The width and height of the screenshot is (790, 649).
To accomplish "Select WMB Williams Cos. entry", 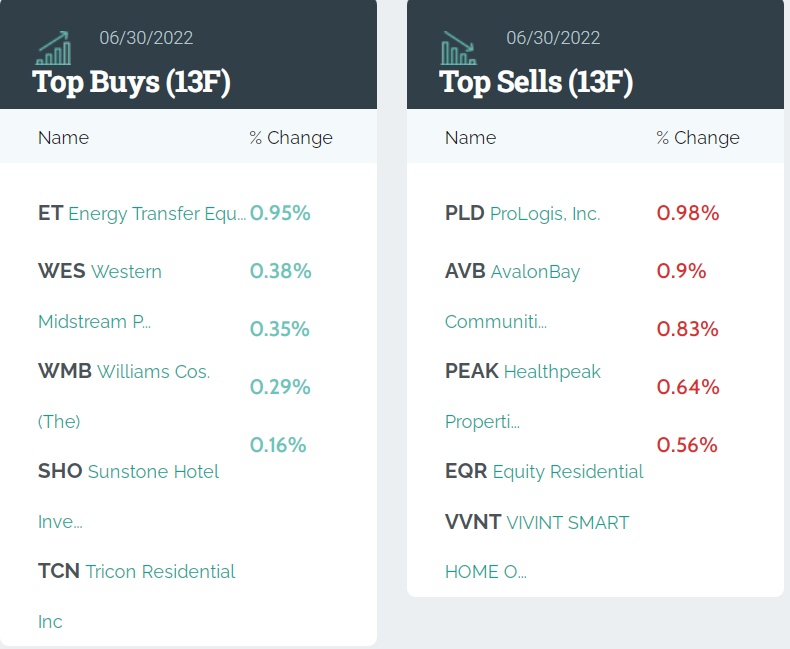I will [x=124, y=372].
